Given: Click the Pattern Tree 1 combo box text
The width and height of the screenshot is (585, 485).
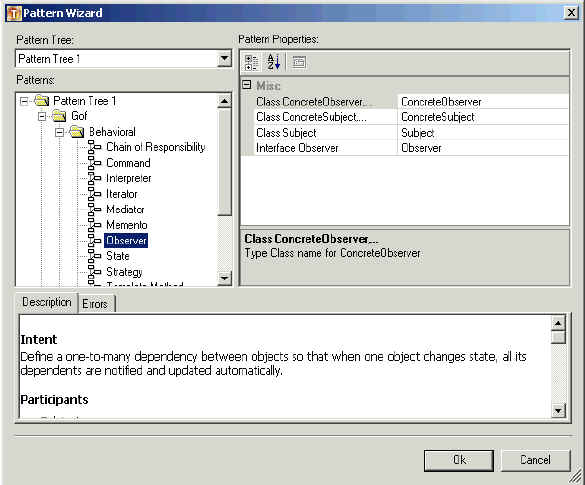Looking at the screenshot, I should [49, 59].
